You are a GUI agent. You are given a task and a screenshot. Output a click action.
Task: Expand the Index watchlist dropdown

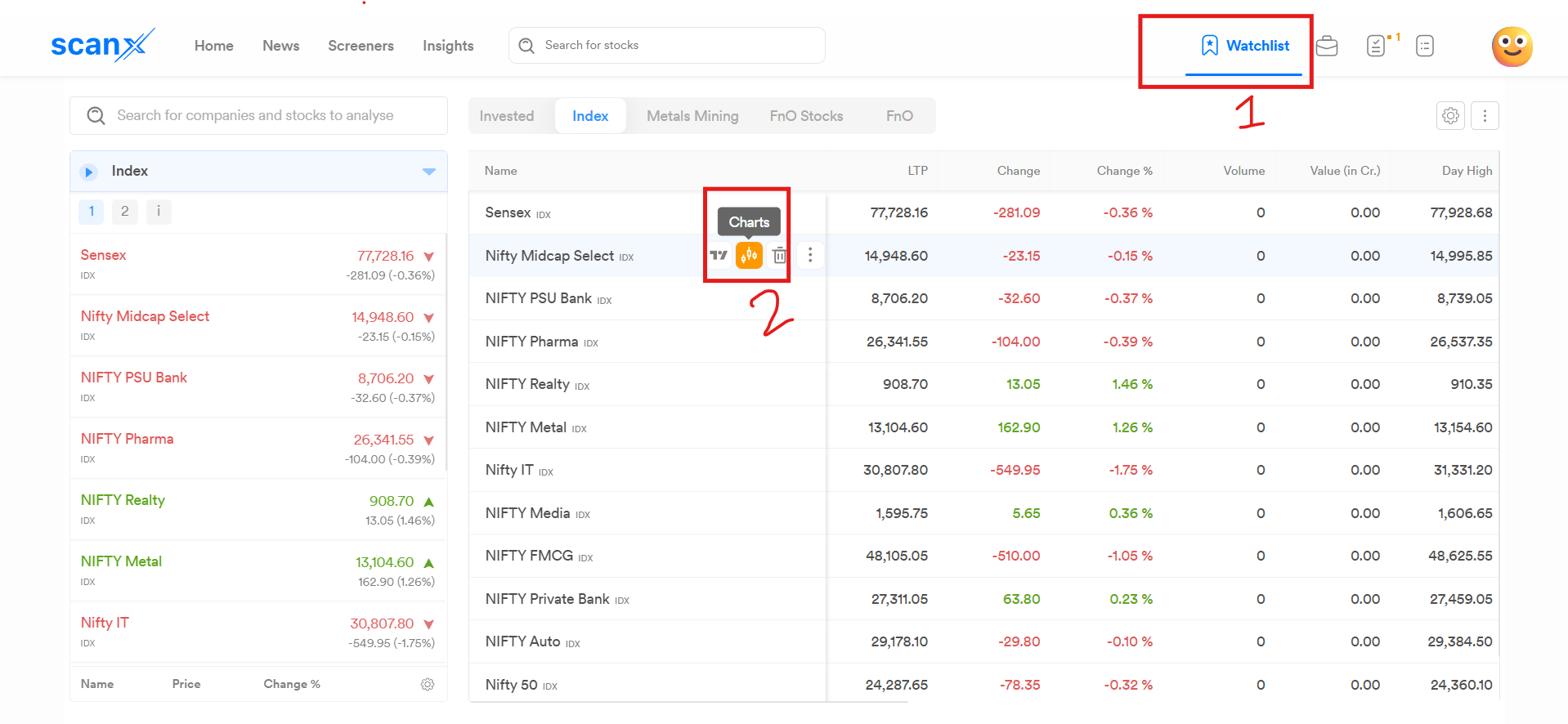click(x=429, y=172)
